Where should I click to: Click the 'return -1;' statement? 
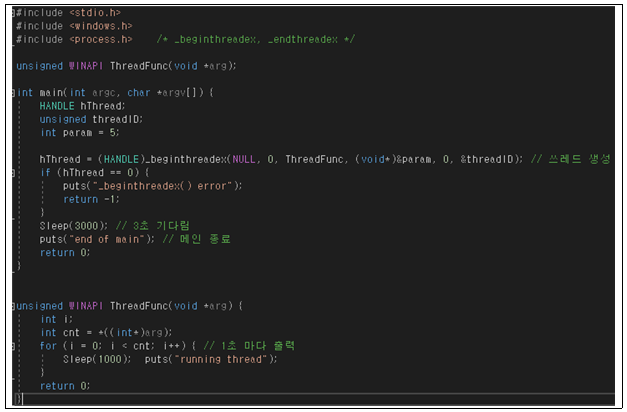click(91, 199)
